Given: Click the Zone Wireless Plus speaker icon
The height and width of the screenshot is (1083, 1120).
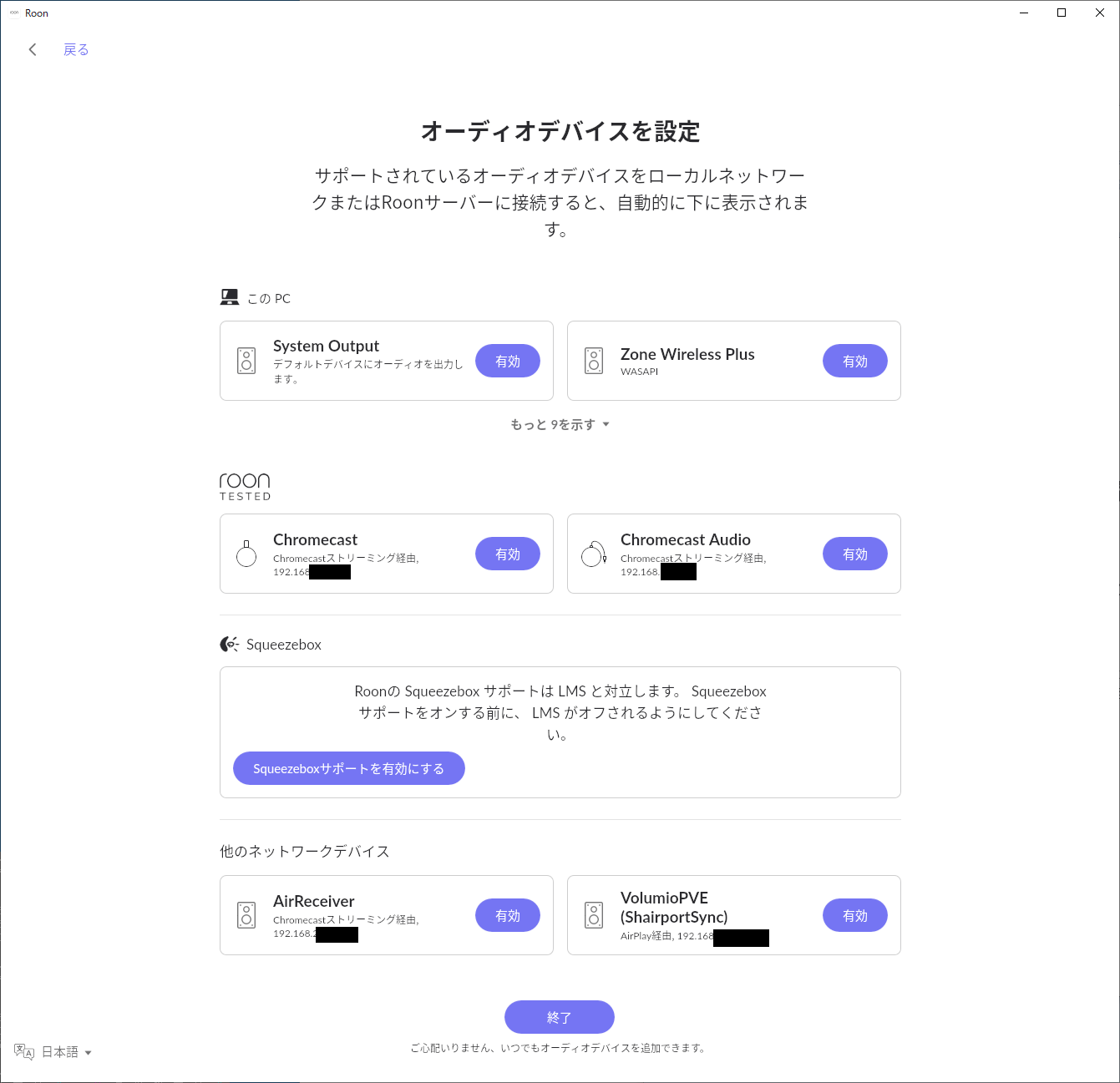Looking at the screenshot, I should click(594, 361).
